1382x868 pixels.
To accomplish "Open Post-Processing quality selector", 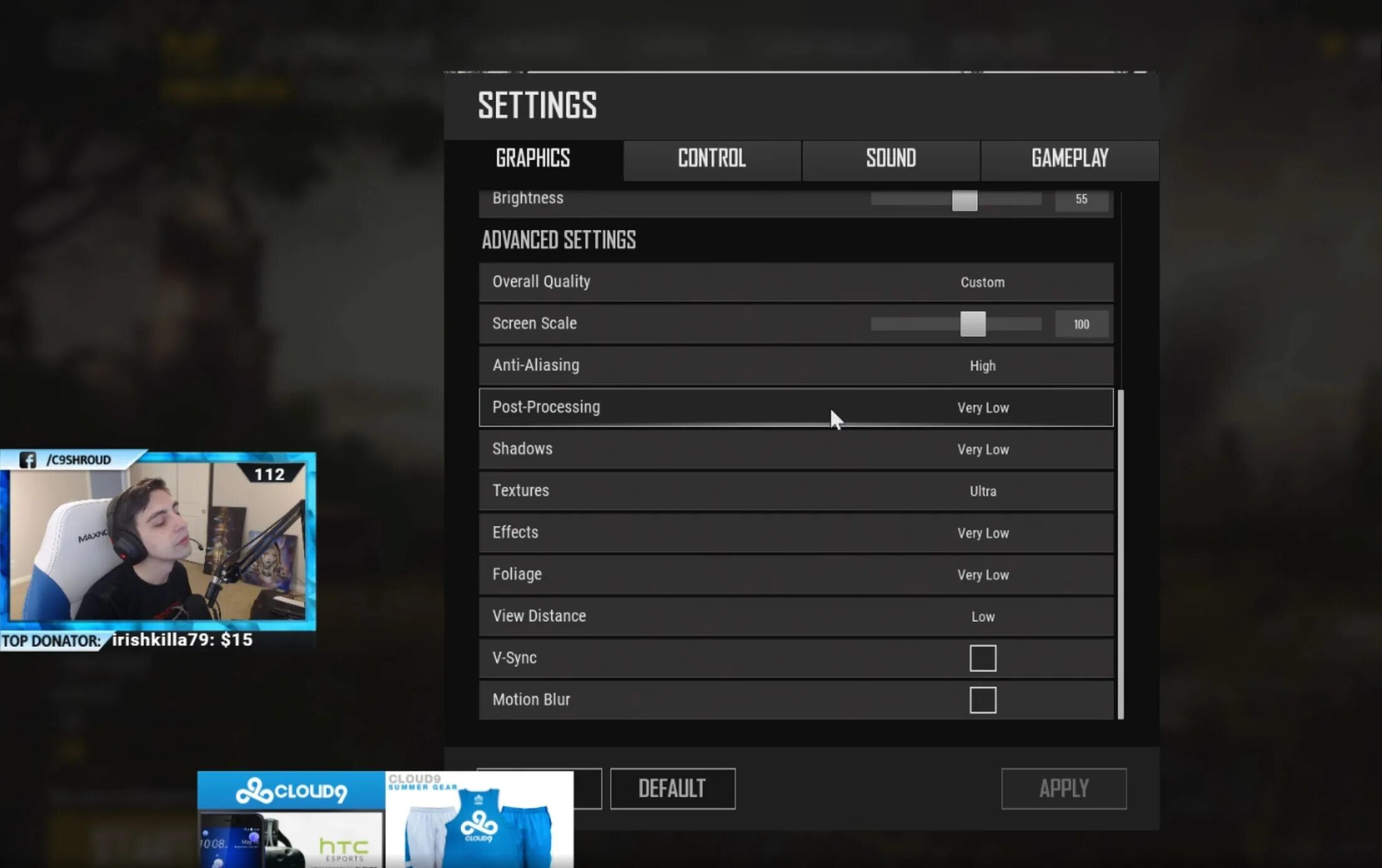I will click(982, 407).
